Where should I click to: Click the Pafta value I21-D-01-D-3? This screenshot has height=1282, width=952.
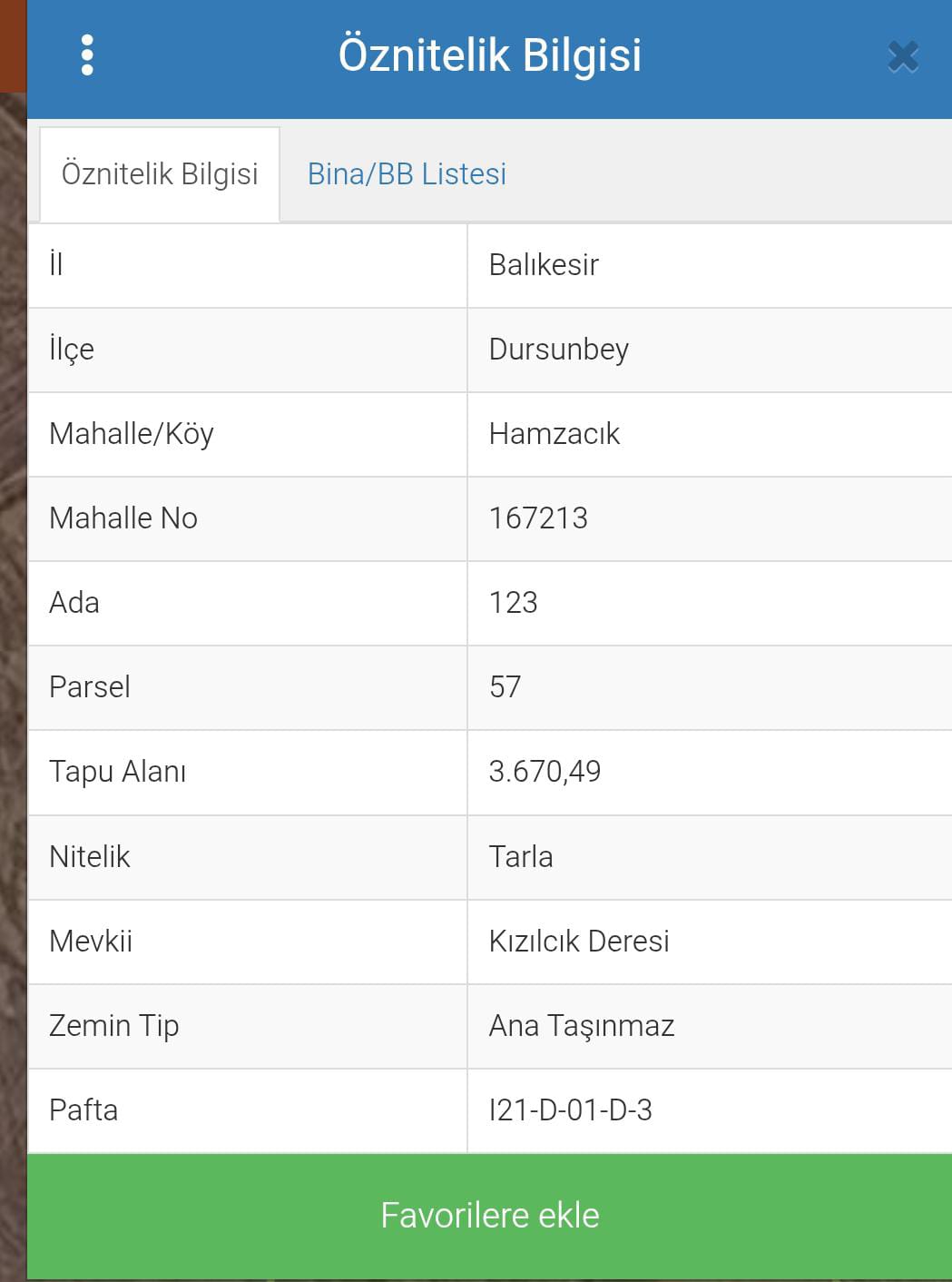click(x=570, y=1110)
